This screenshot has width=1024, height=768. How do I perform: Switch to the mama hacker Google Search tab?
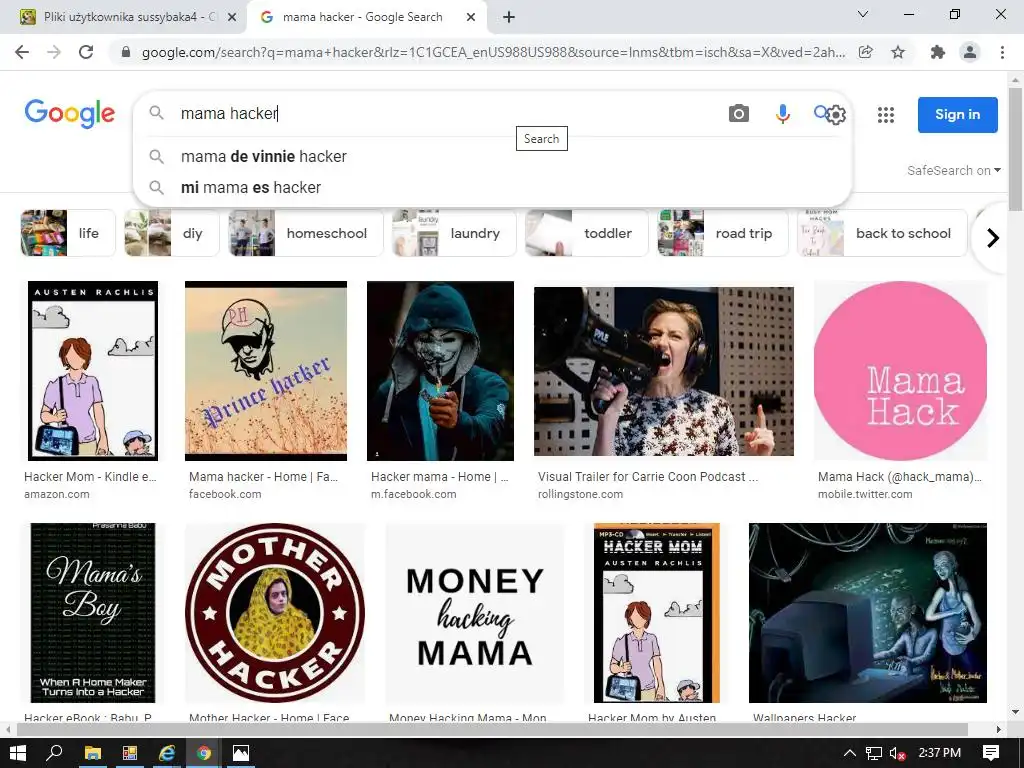point(367,17)
